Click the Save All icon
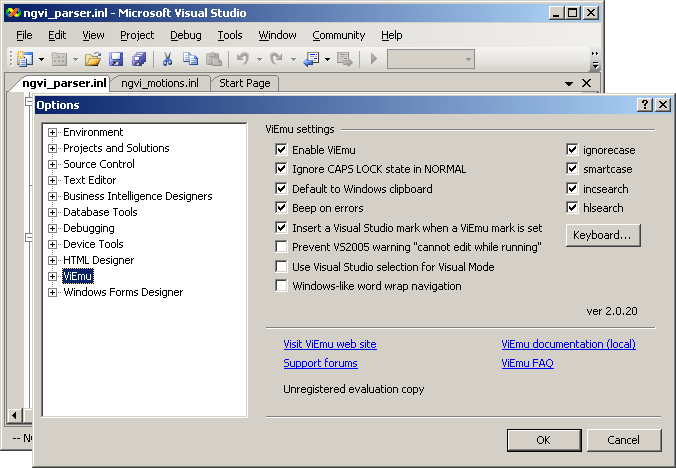Image resolution: width=676 pixels, height=468 pixels. (x=139, y=59)
